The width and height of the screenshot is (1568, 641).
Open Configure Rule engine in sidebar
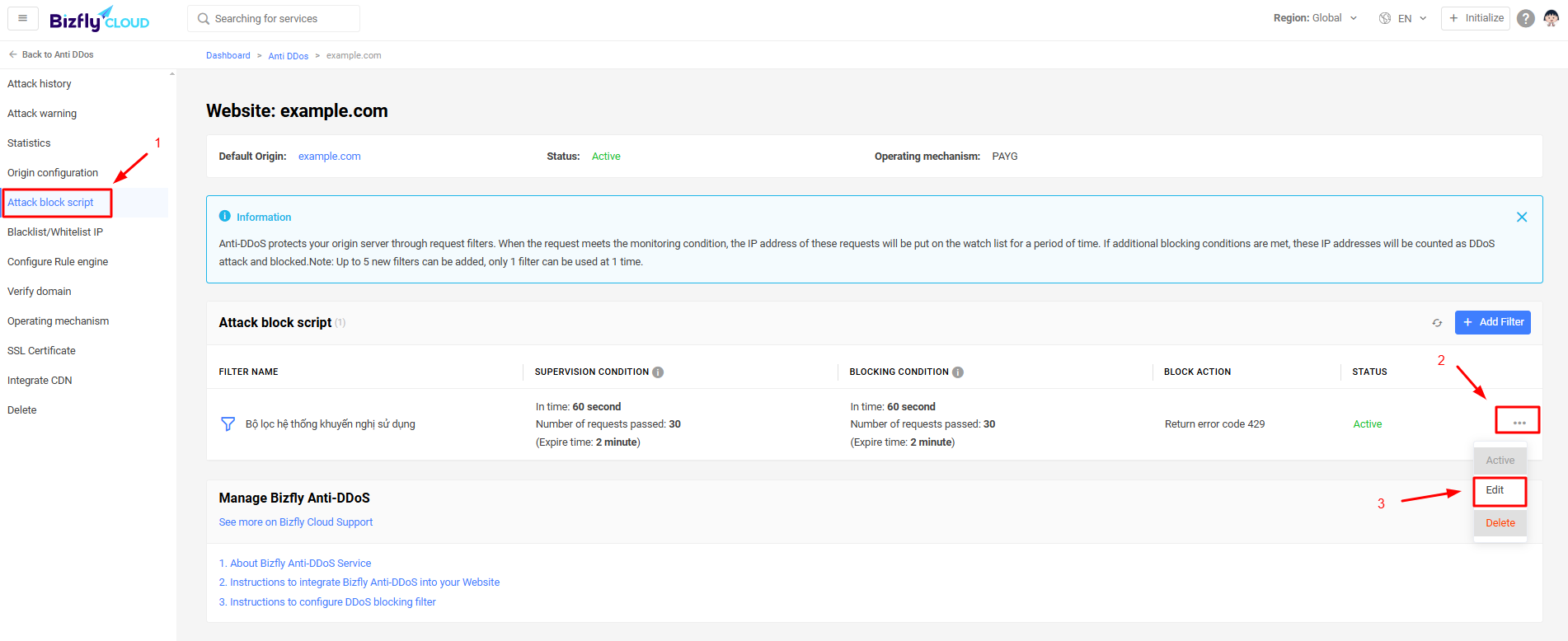[58, 262]
